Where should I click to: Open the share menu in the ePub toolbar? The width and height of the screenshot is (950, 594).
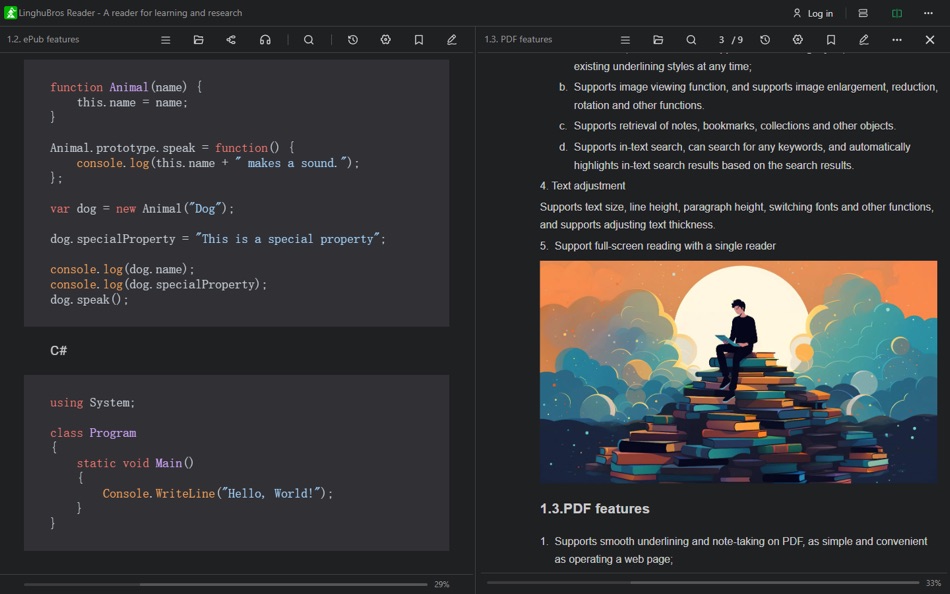coord(231,39)
